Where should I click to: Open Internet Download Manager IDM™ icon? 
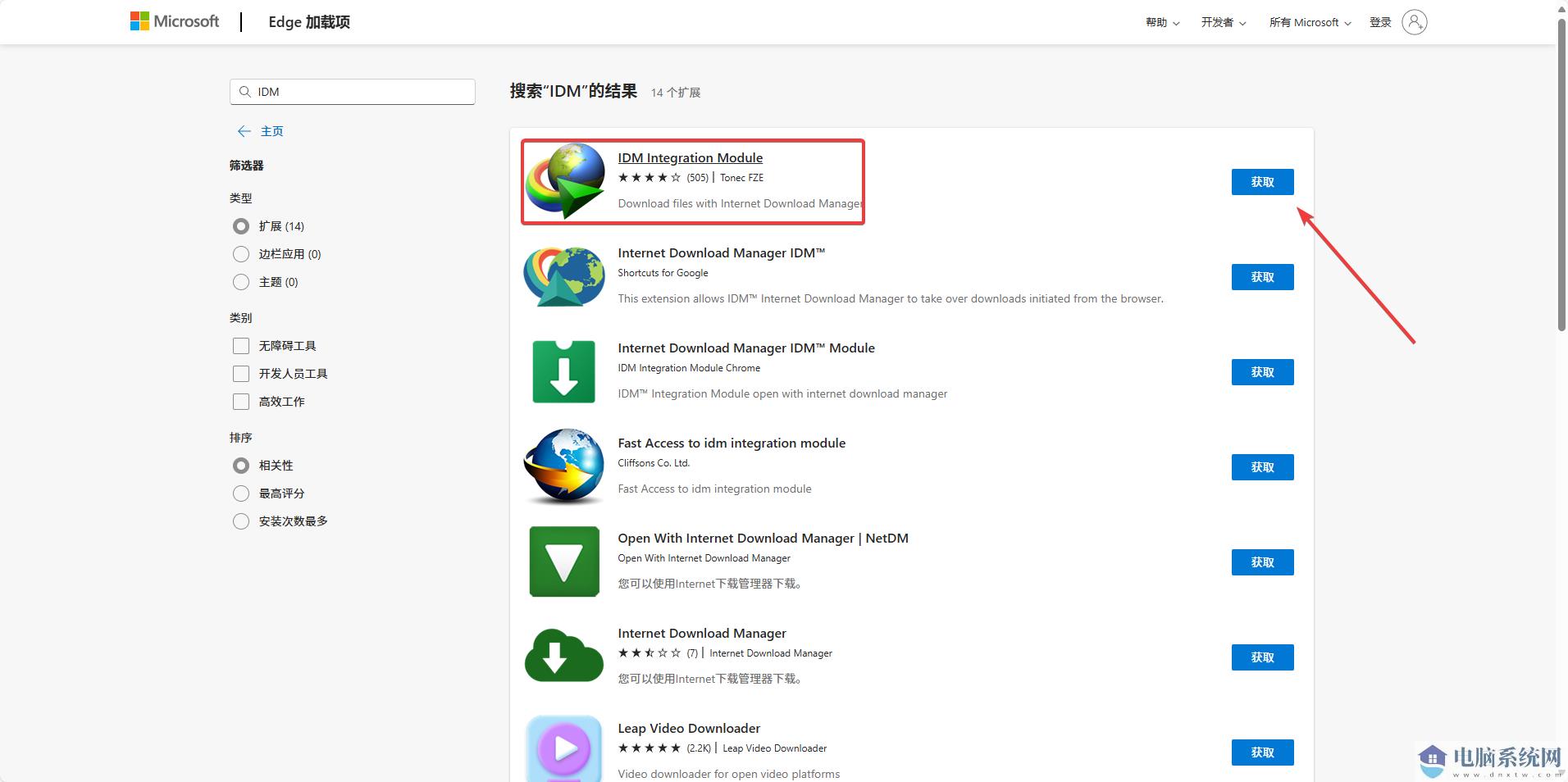(x=564, y=276)
